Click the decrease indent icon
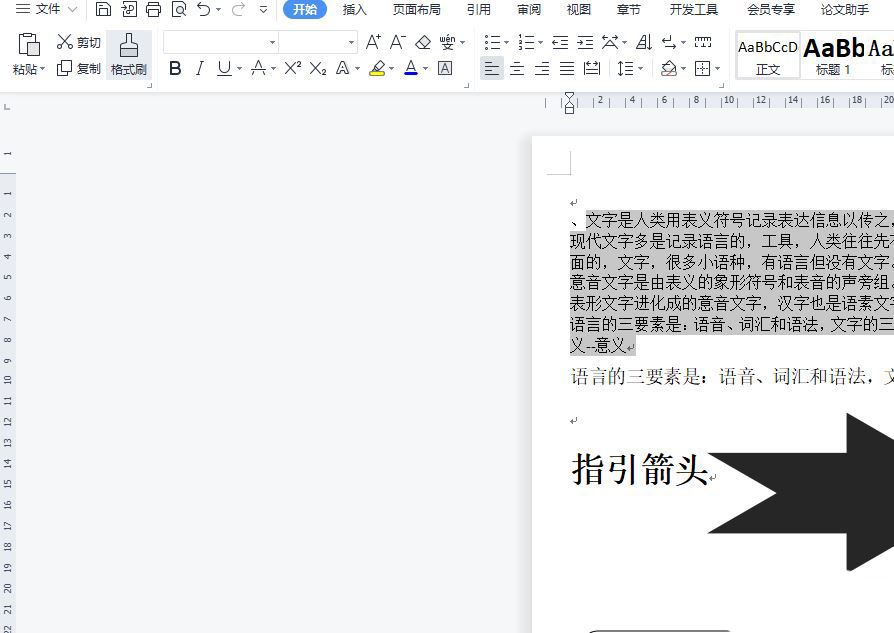This screenshot has height=633, width=894. tap(560, 42)
